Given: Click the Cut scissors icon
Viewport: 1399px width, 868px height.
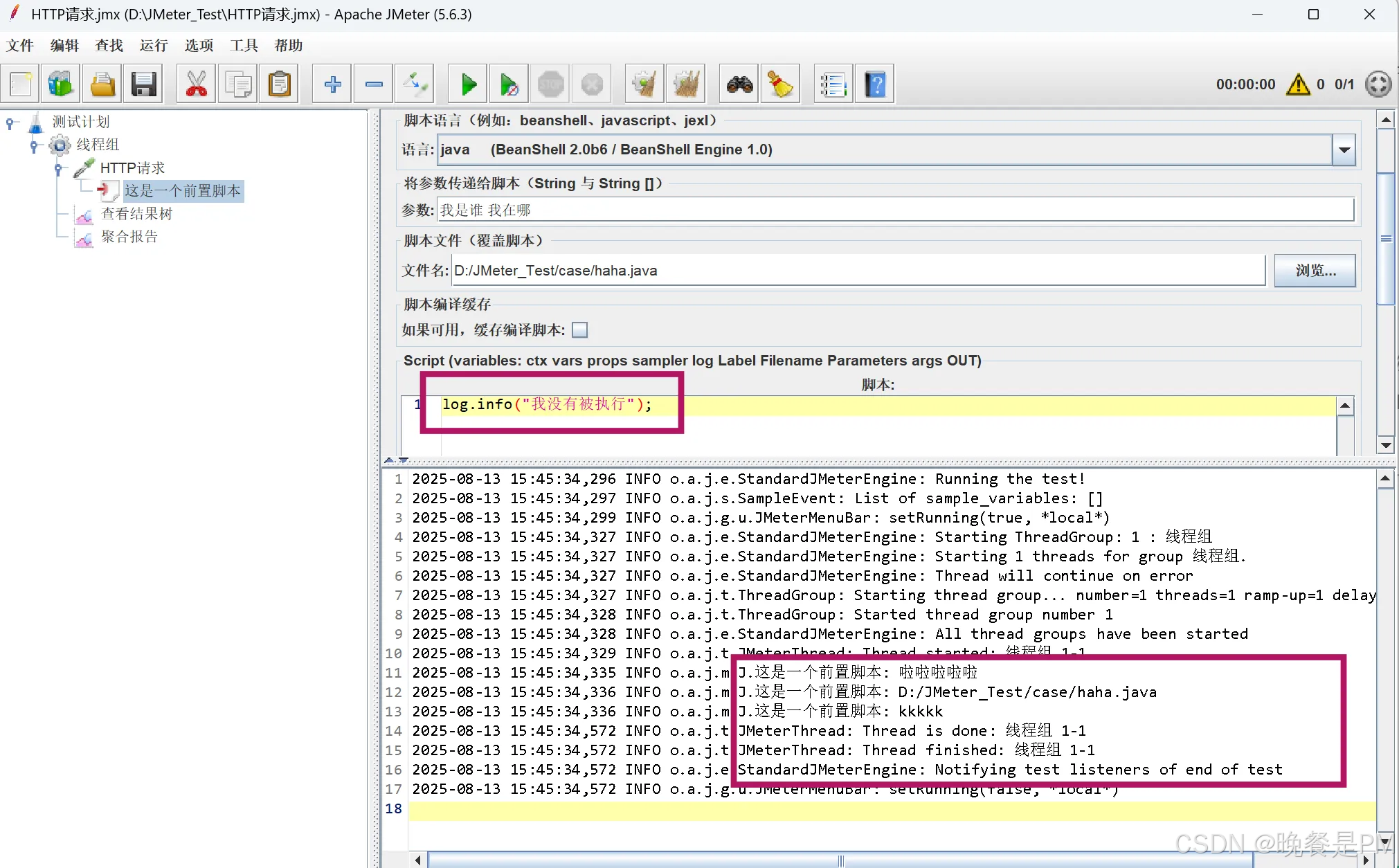Looking at the screenshot, I should click(196, 84).
